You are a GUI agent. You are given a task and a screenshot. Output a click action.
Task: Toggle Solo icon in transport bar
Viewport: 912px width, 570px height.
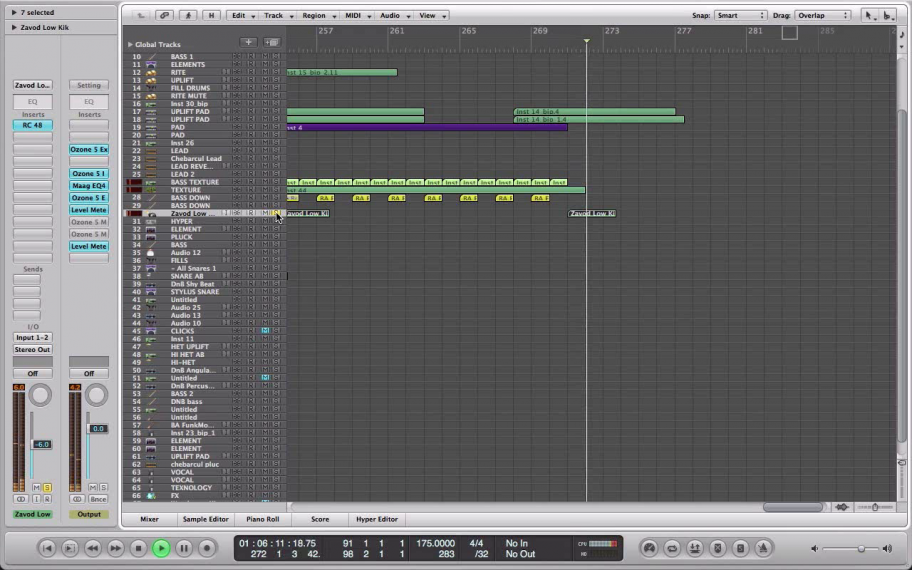pyautogui.click(x=740, y=548)
